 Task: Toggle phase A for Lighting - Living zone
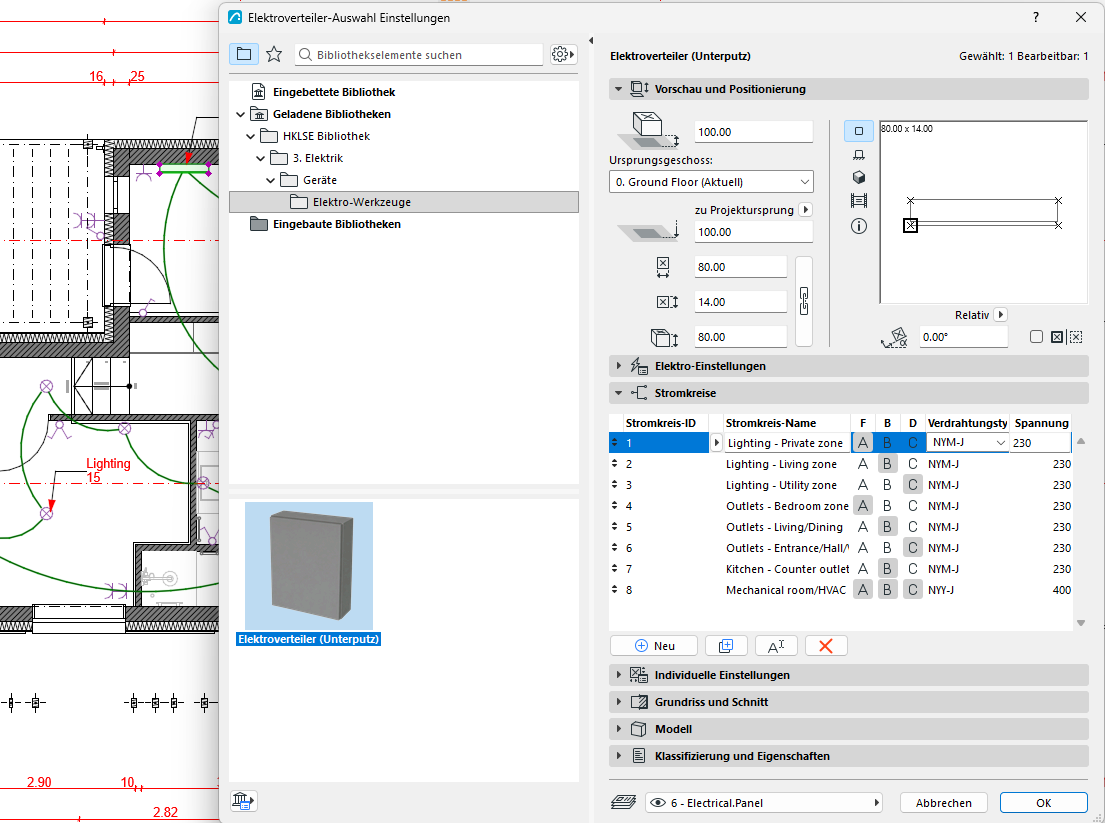pos(863,464)
